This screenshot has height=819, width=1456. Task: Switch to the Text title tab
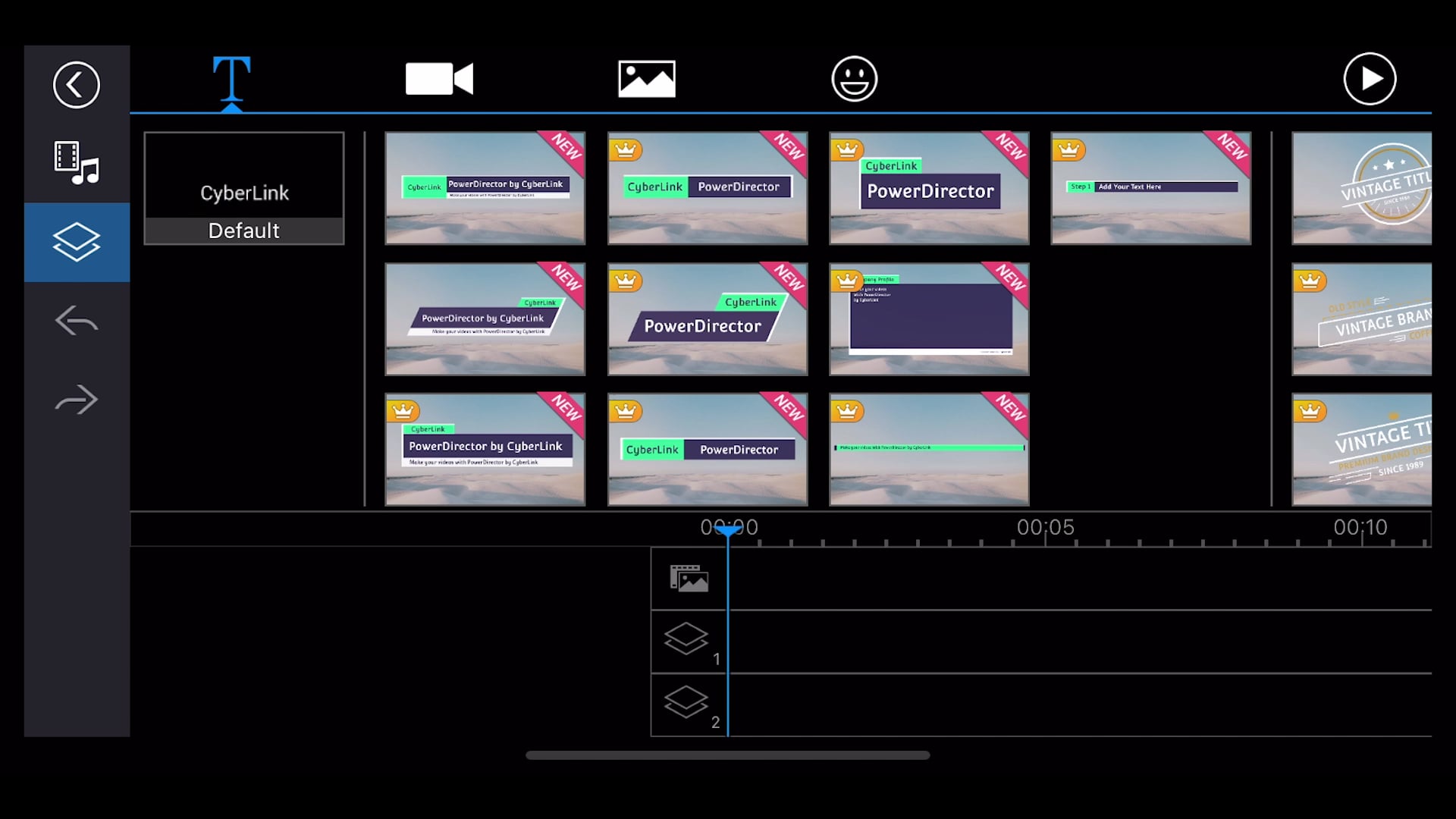(231, 79)
